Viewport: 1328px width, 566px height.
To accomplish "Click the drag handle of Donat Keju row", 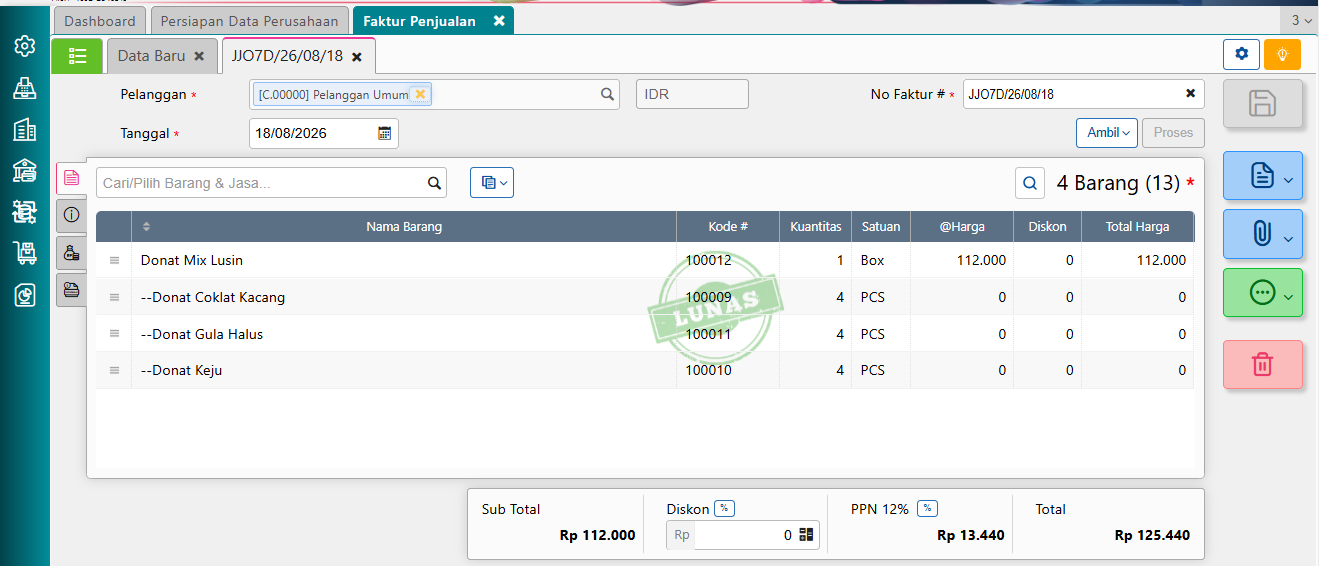I will click(x=114, y=370).
